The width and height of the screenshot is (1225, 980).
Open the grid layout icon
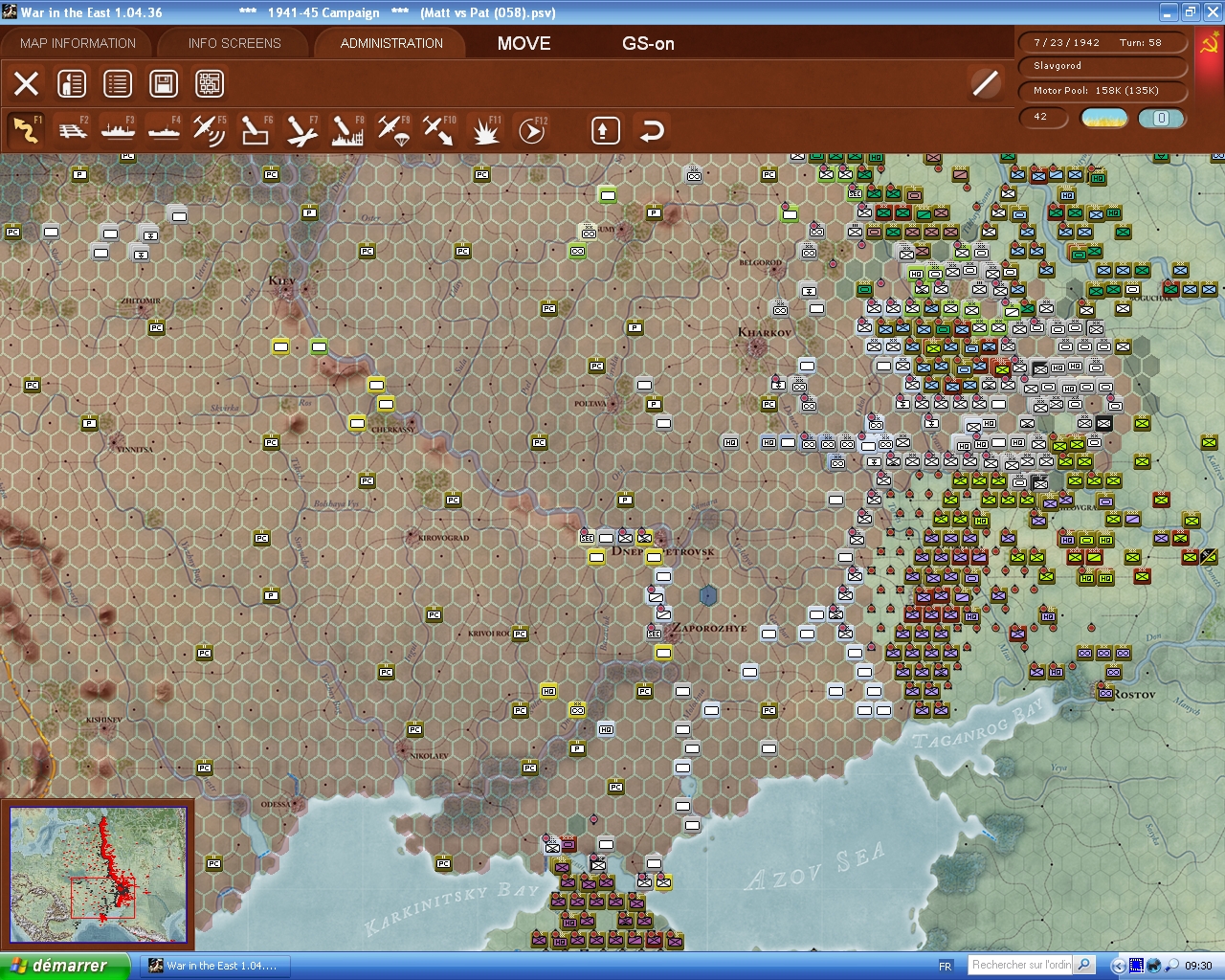[210, 83]
